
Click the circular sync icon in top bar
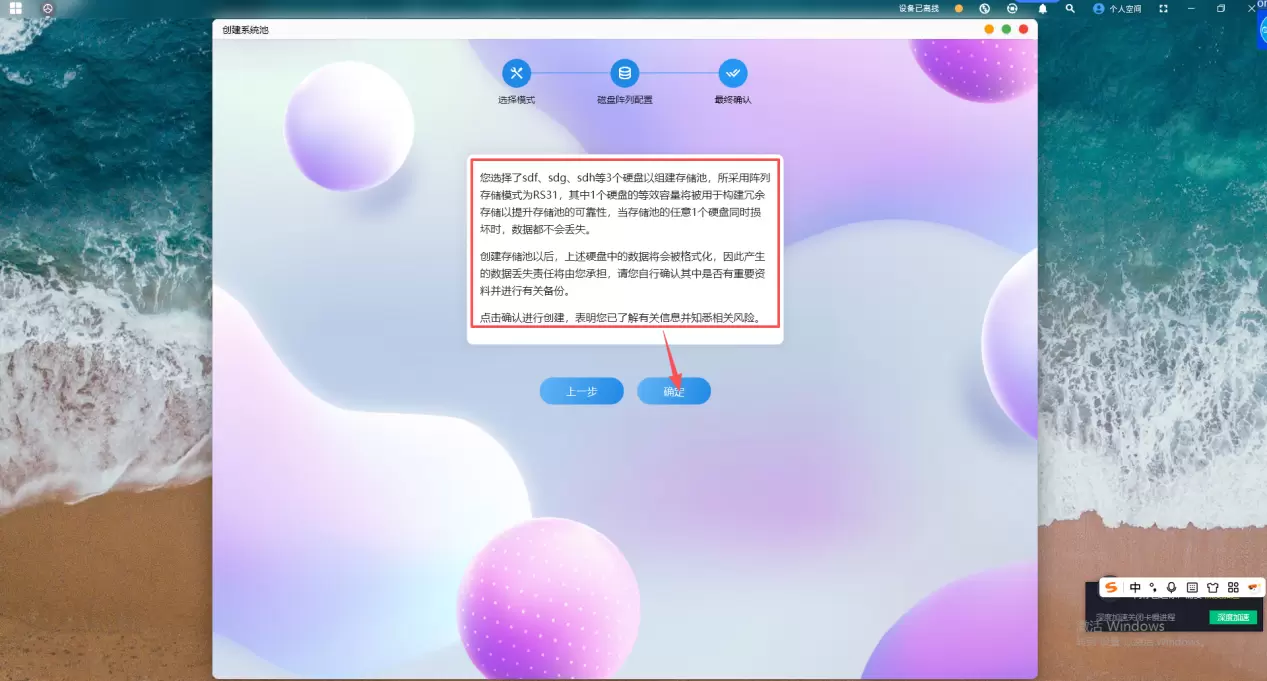1012,8
